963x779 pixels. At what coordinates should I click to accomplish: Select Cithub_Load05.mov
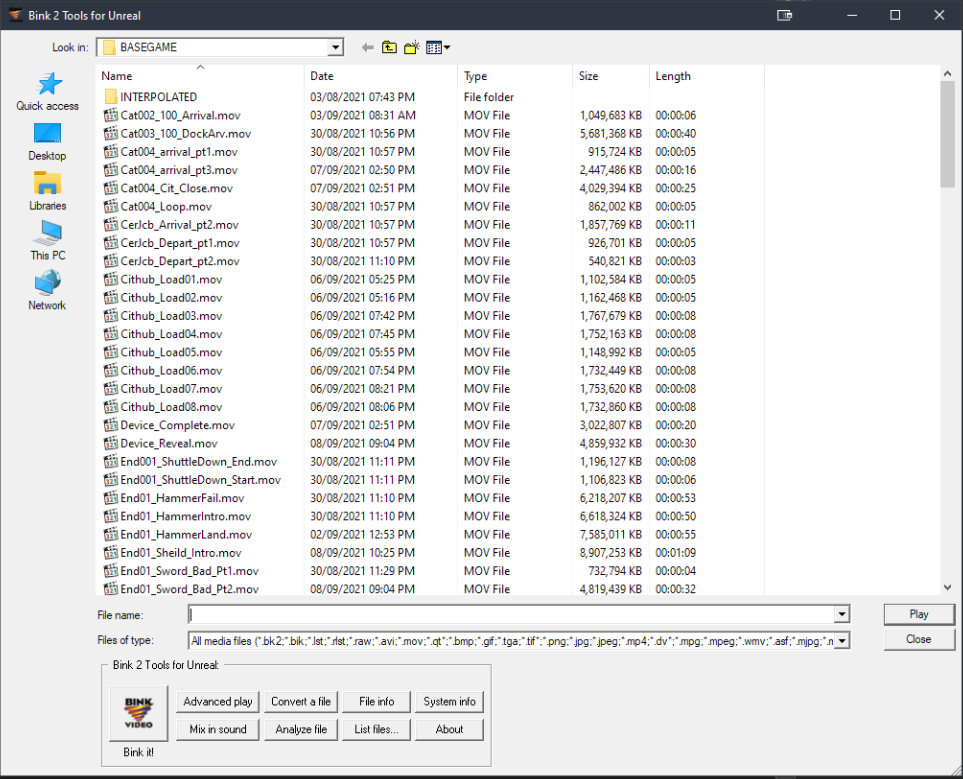(171, 352)
